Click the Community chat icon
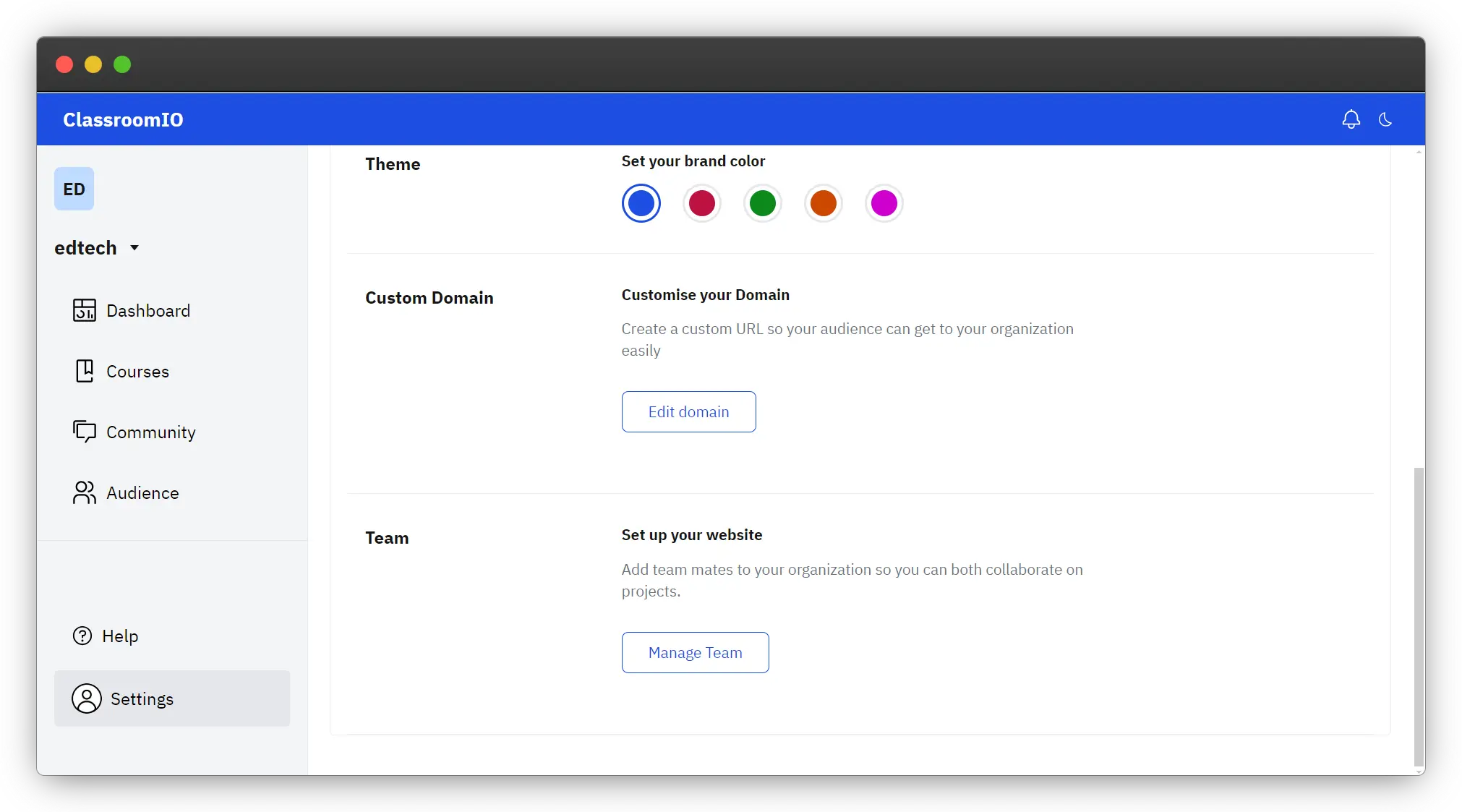Image resolution: width=1462 pixels, height=812 pixels. pos(84,432)
